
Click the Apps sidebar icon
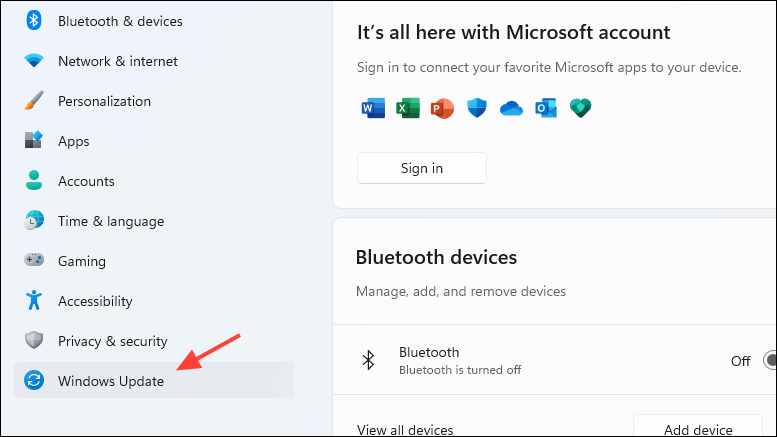pyautogui.click(x=34, y=140)
